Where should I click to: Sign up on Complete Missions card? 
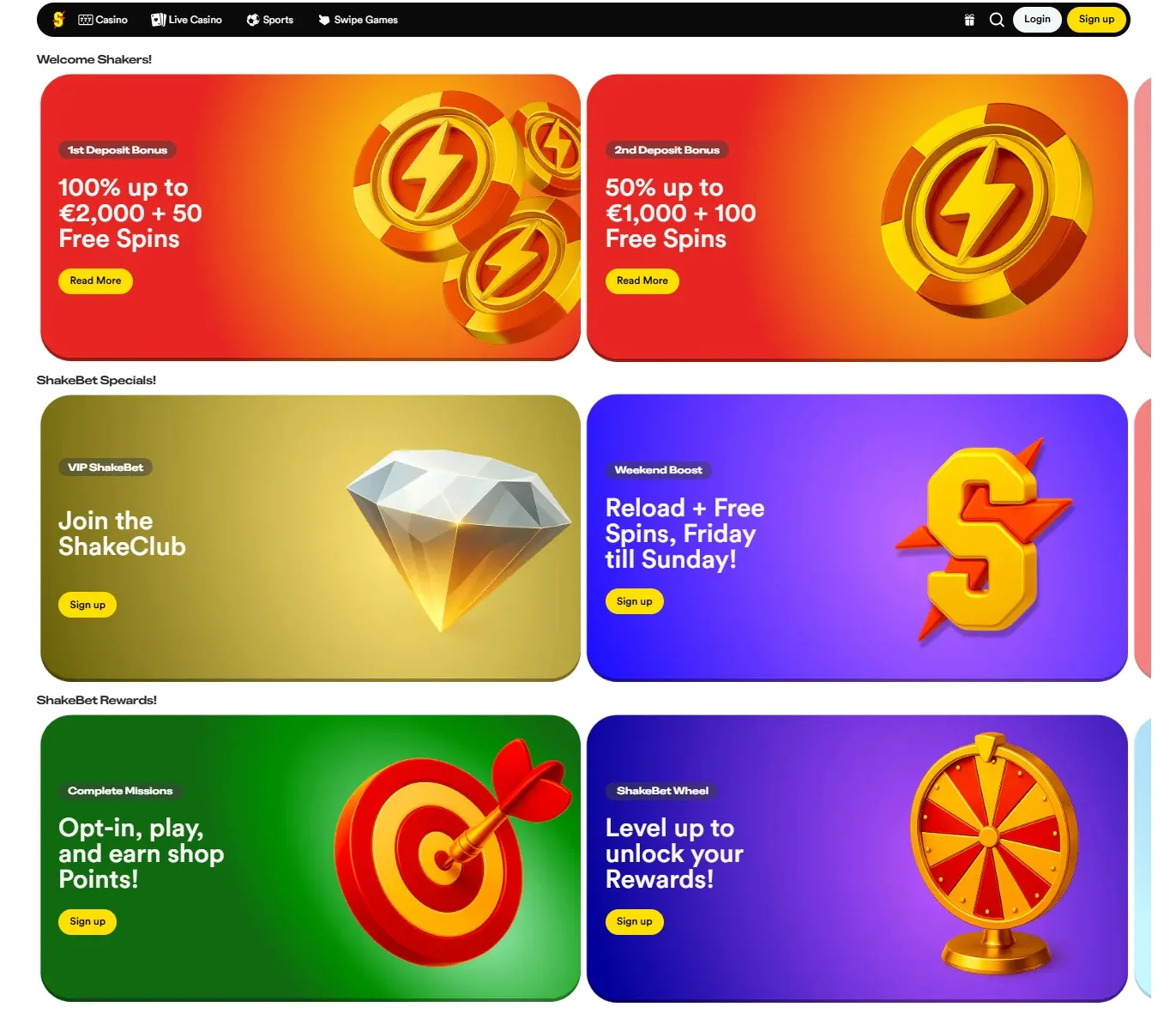pos(87,921)
